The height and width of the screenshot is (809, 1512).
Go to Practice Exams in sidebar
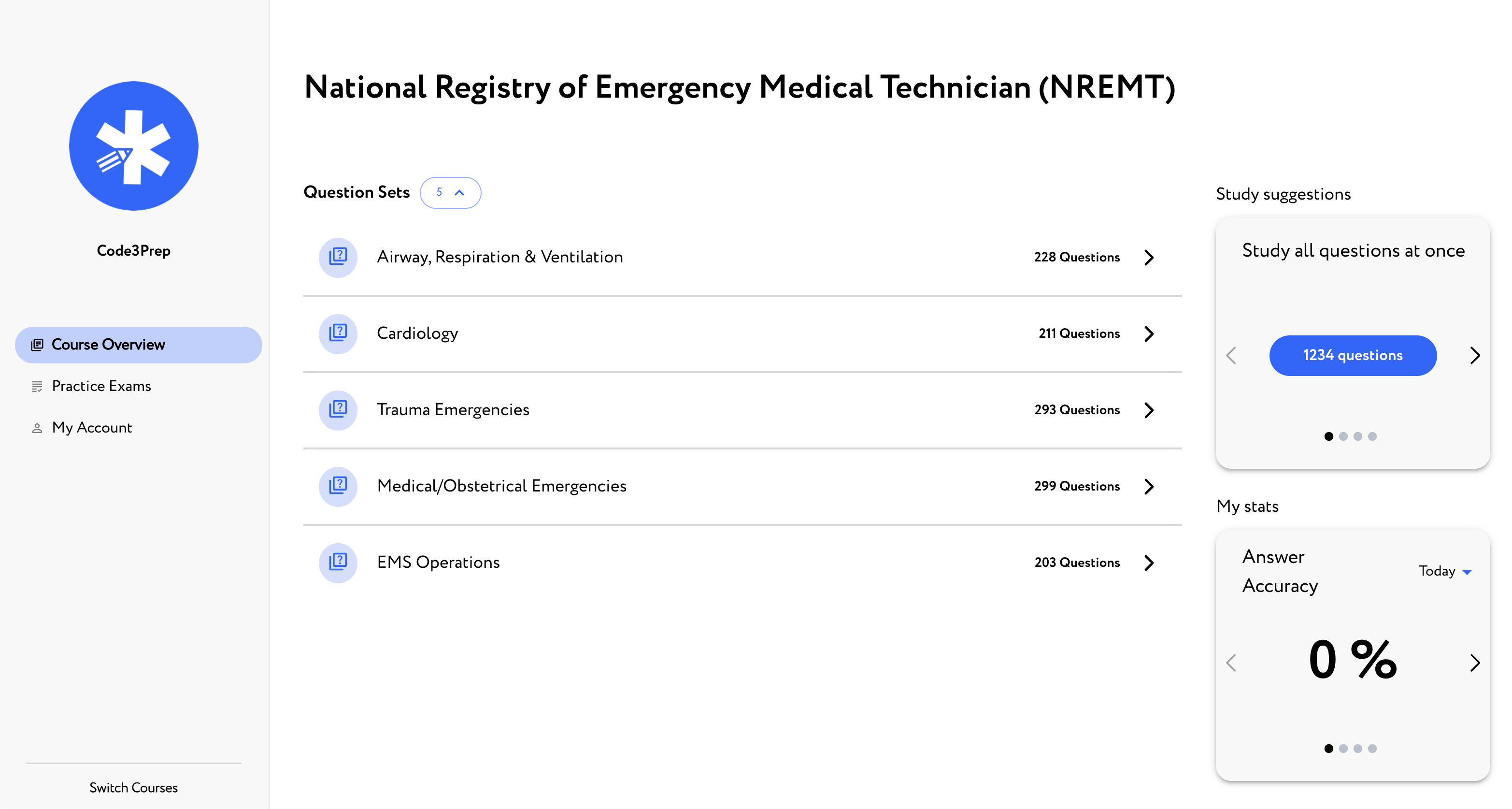click(101, 386)
